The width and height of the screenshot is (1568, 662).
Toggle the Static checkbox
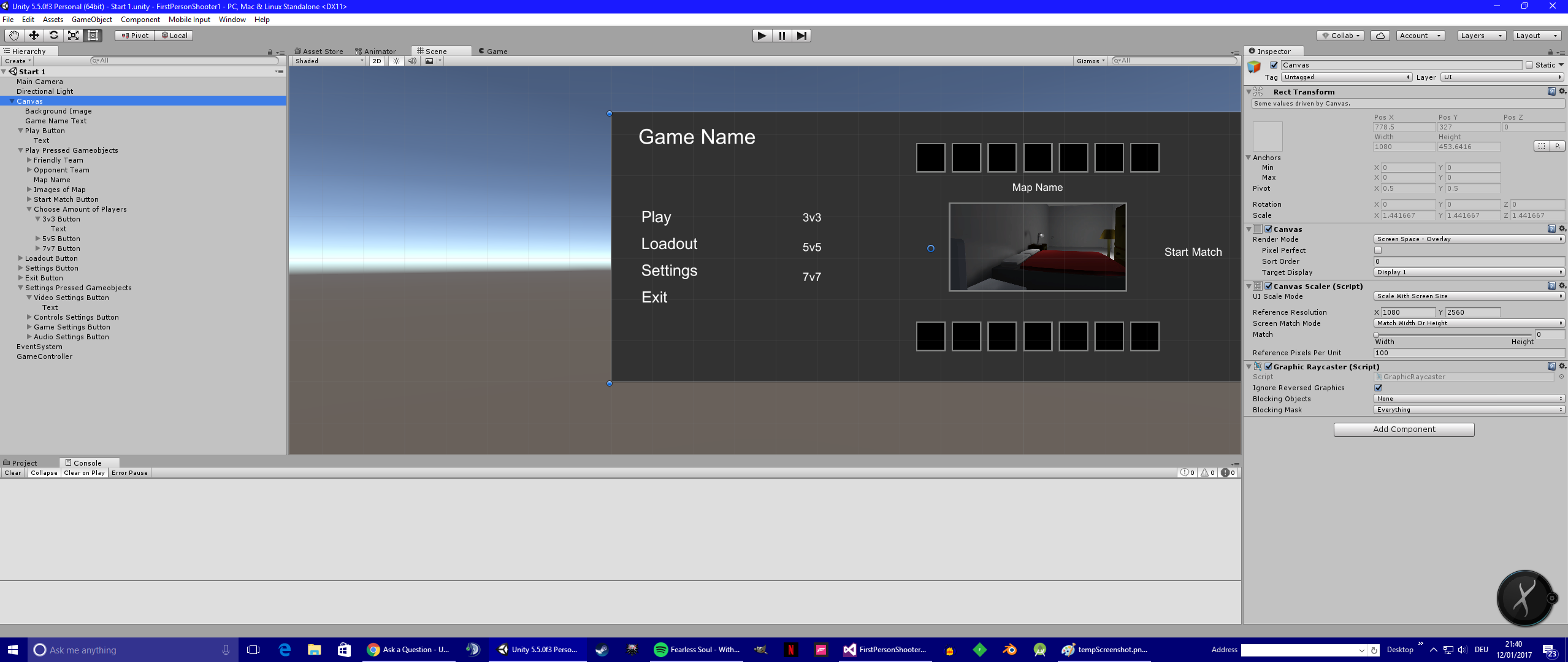click(x=1529, y=65)
